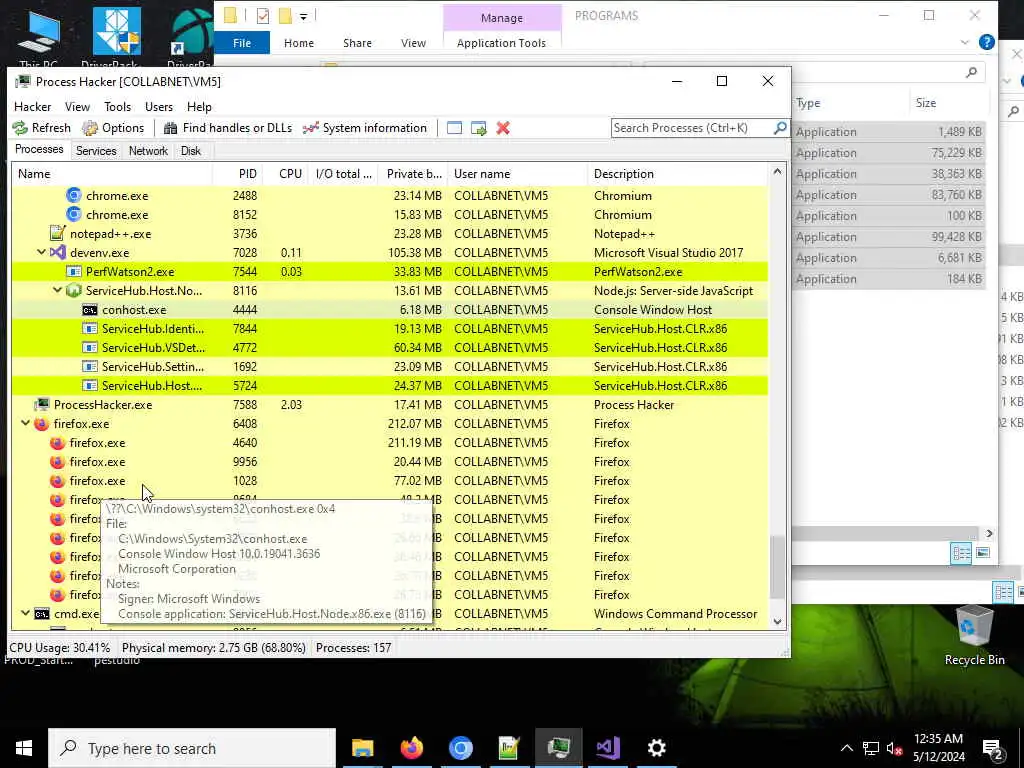
Task: Click the Windows Start button
Action: [24, 748]
